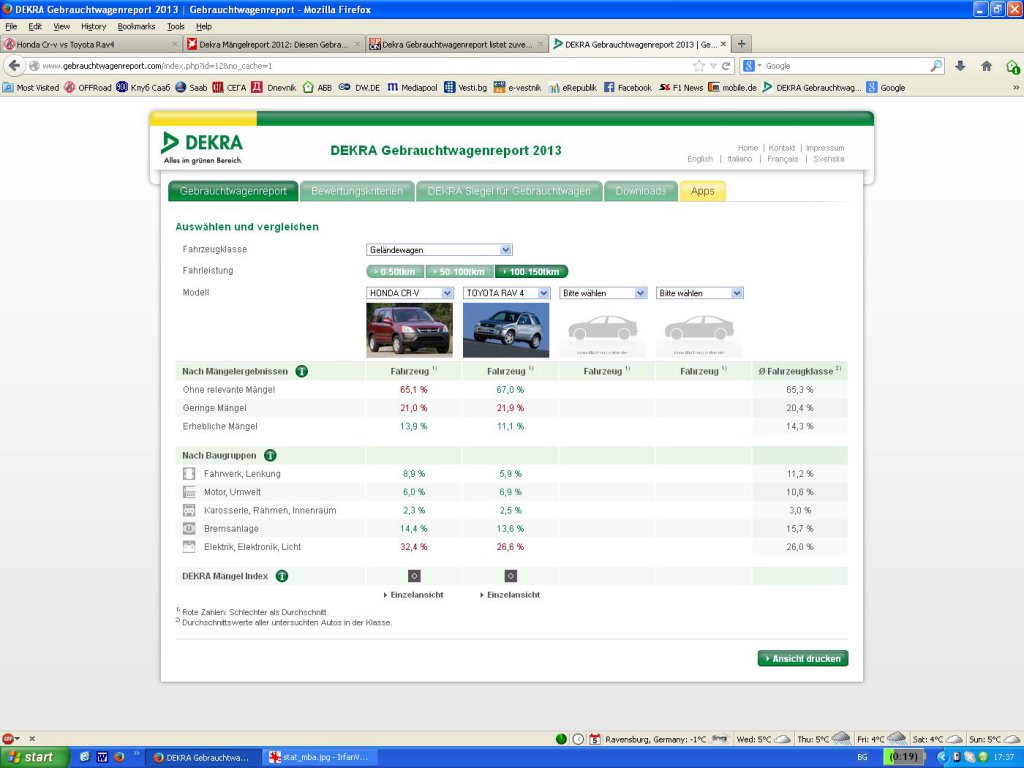Expand the HONDA CR-V model dropdown
The image size is (1024, 768).
tap(409, 293)
